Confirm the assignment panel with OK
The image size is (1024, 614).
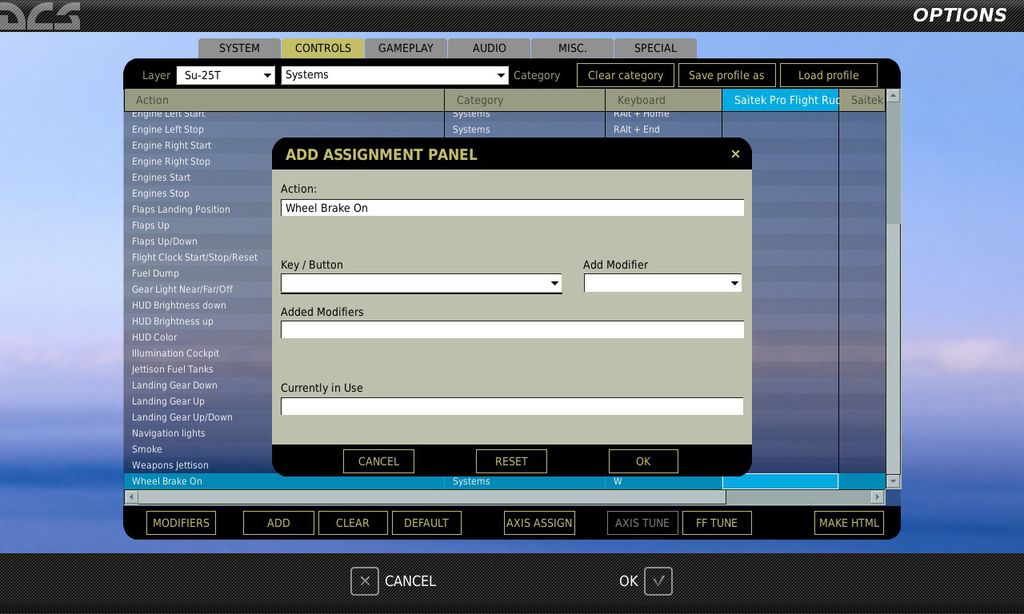(643, 461)
